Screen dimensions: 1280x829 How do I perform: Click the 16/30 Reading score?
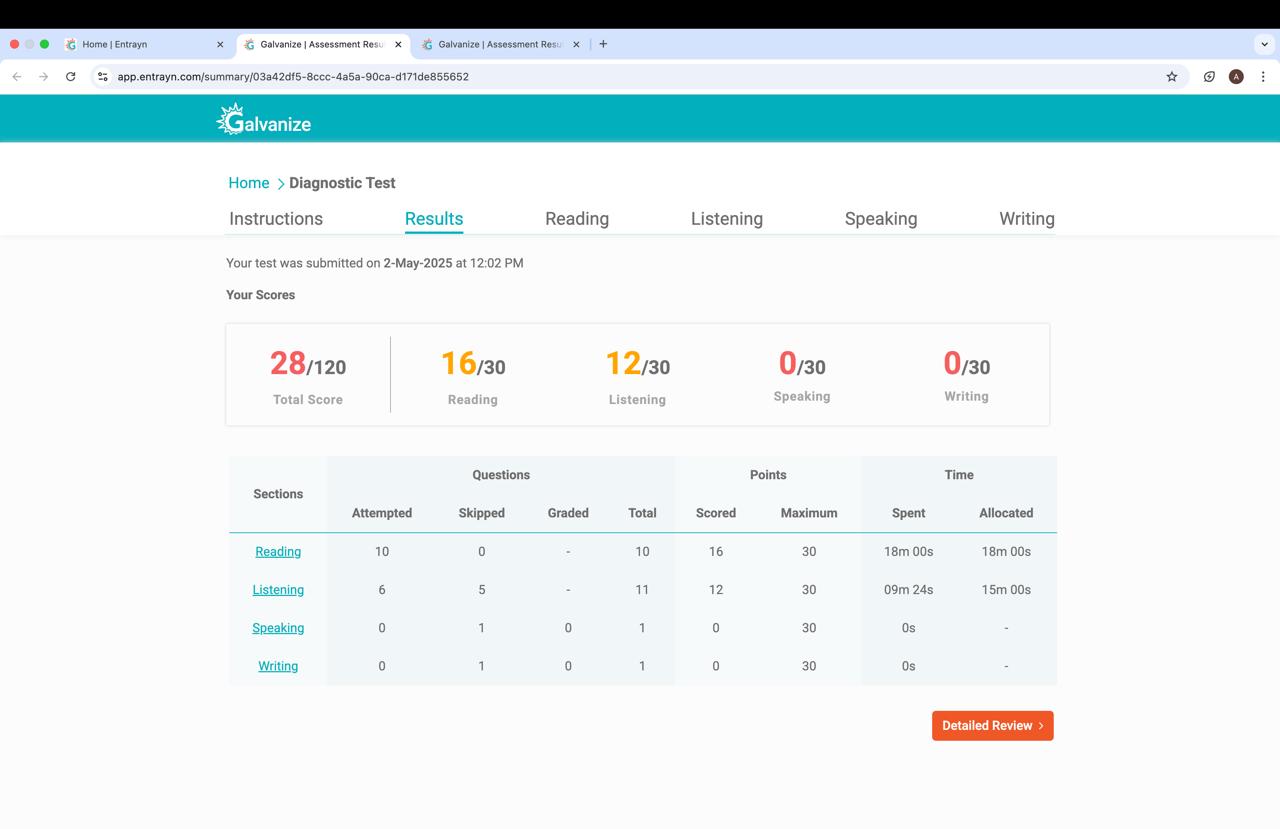473,364
